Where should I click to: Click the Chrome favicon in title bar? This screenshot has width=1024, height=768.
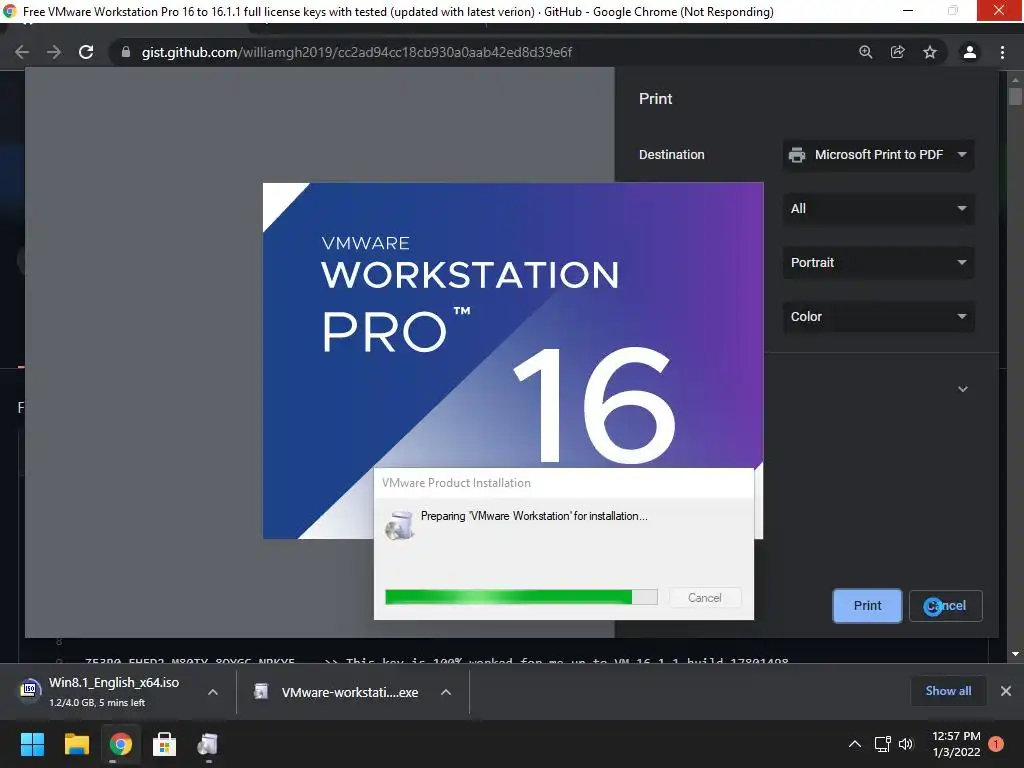(x=10, y=11)
